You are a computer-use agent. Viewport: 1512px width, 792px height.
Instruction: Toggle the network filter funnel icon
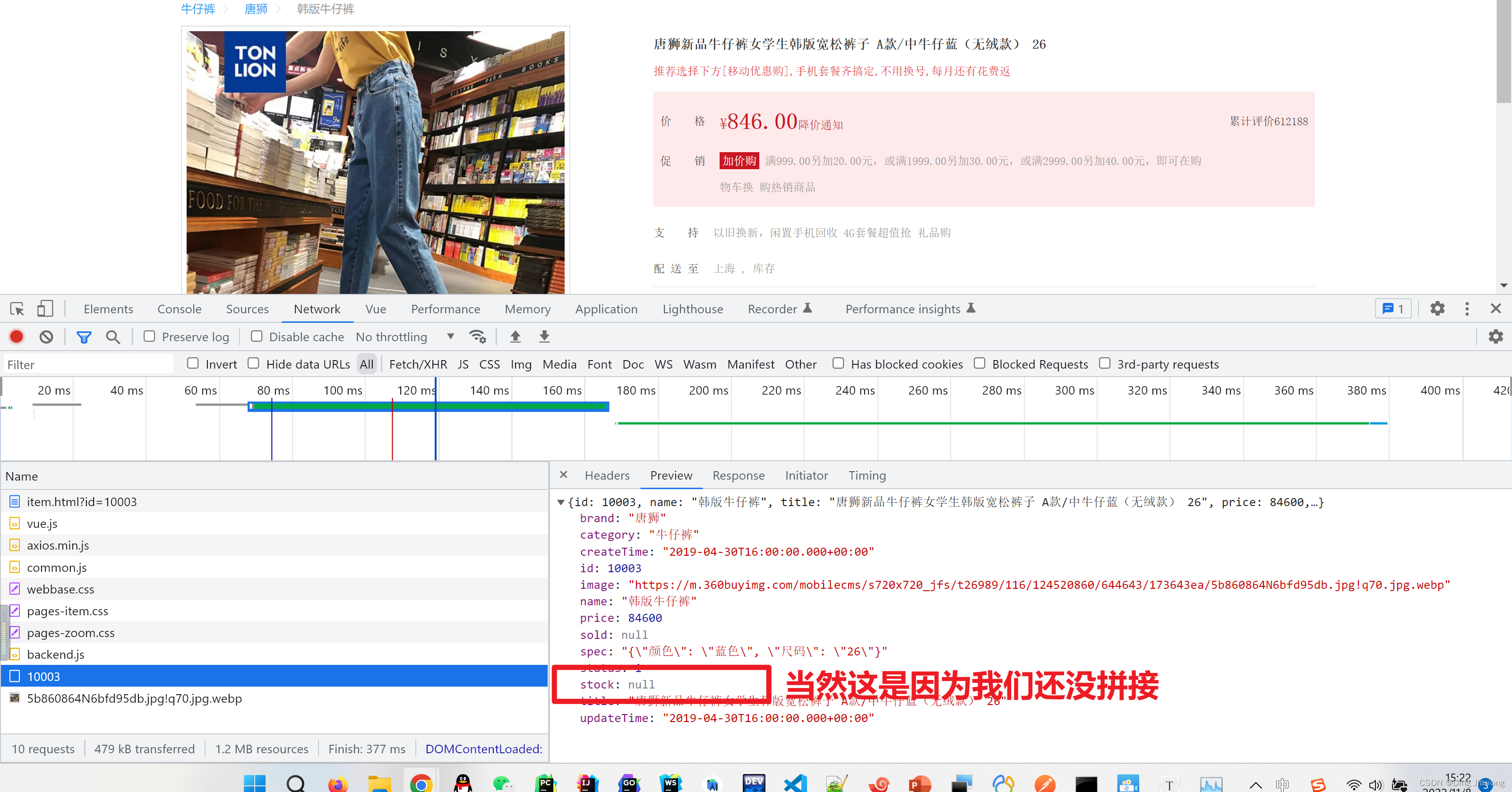(x=84, y=336)
